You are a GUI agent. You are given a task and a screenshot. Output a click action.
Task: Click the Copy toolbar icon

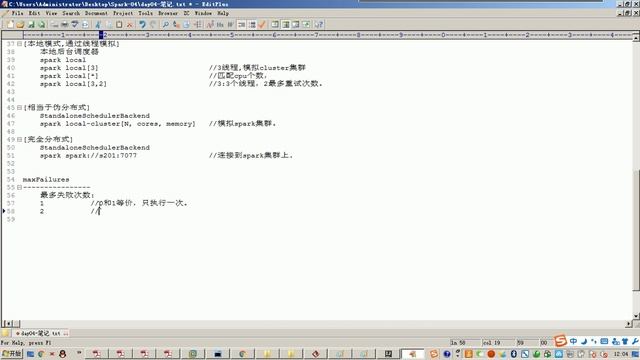[109, 24]
